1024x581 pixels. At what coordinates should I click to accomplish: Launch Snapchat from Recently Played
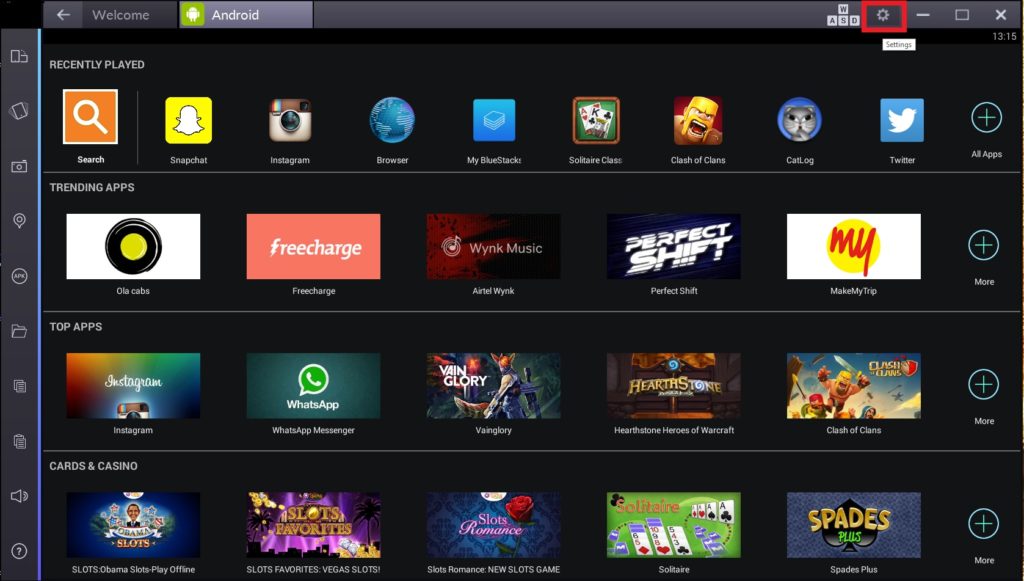point(189,120)
